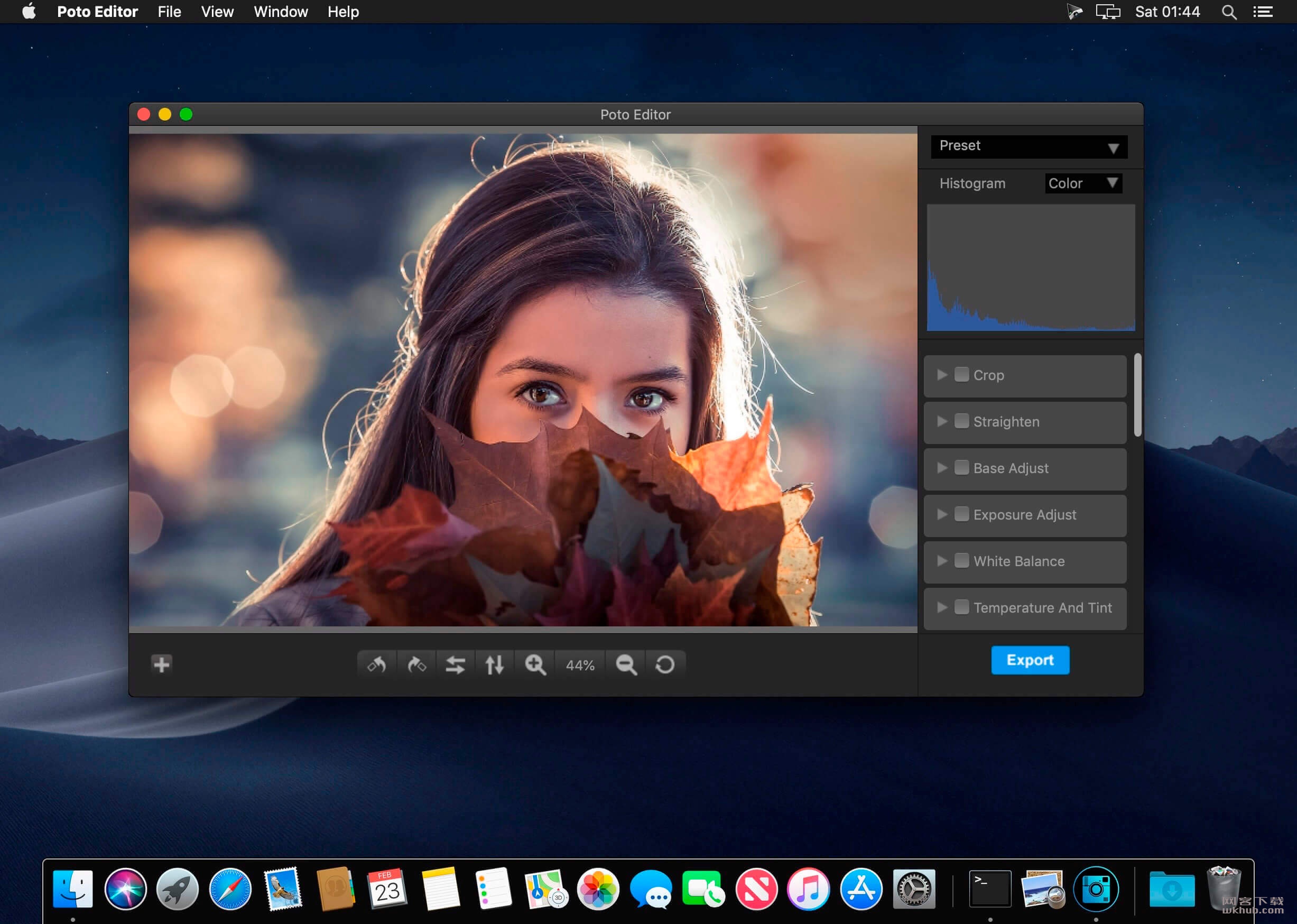Open Reminders app in the Dock
1297x924 pixels.
click(493, 889)
